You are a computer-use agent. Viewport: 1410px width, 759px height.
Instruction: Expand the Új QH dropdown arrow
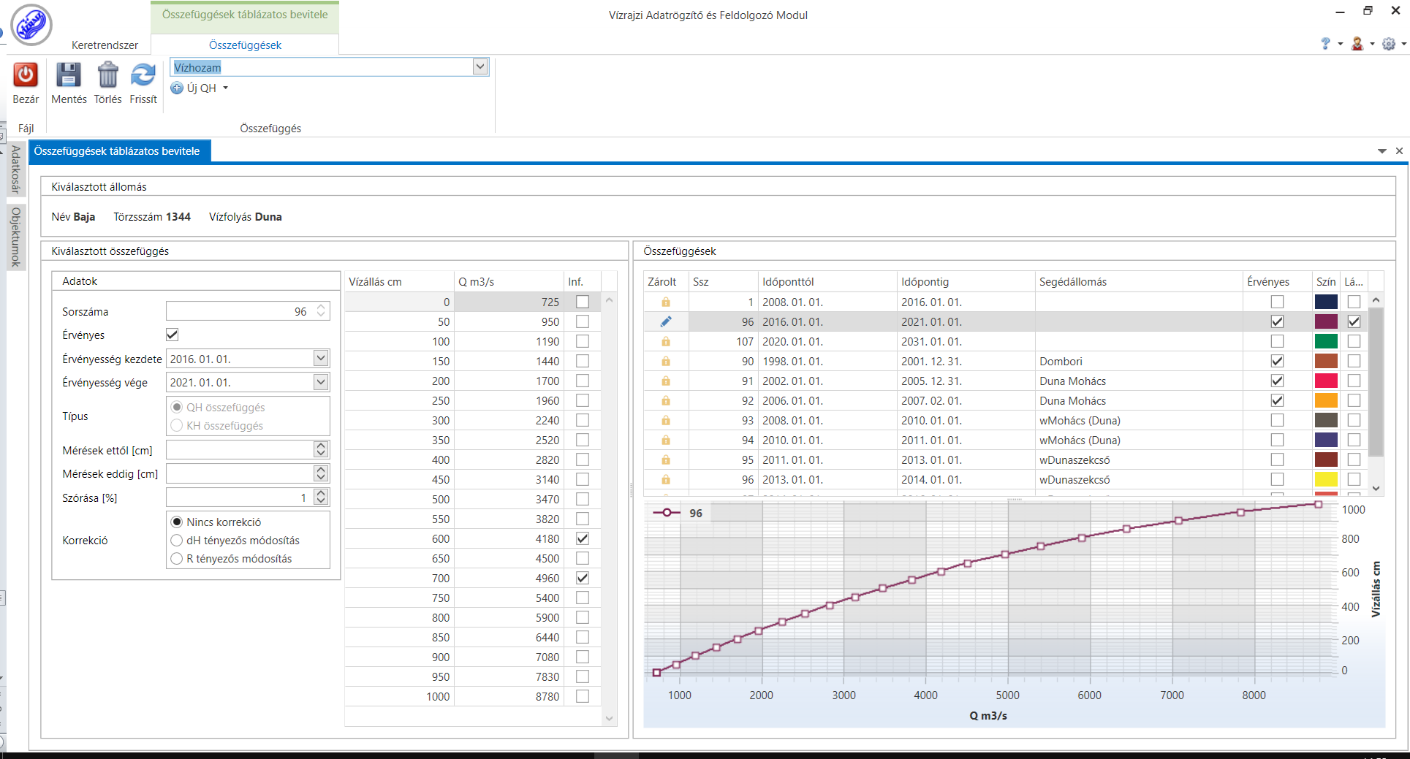point(225,88)
